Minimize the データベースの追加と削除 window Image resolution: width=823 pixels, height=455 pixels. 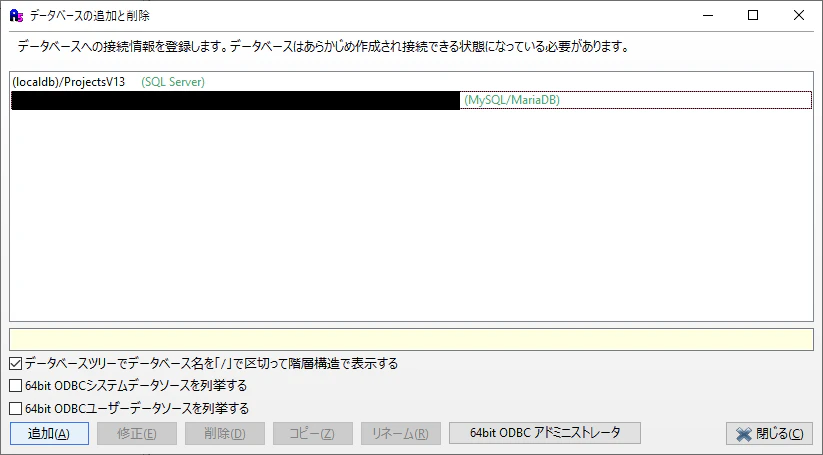[708, 15]
